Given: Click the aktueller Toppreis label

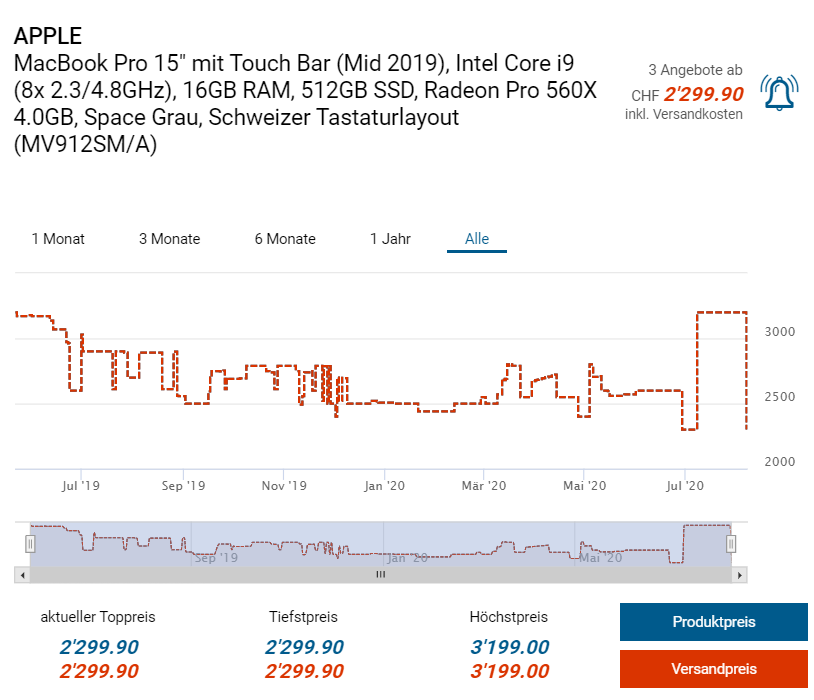Looking at the screenshot, I should [x=98, y=617].
